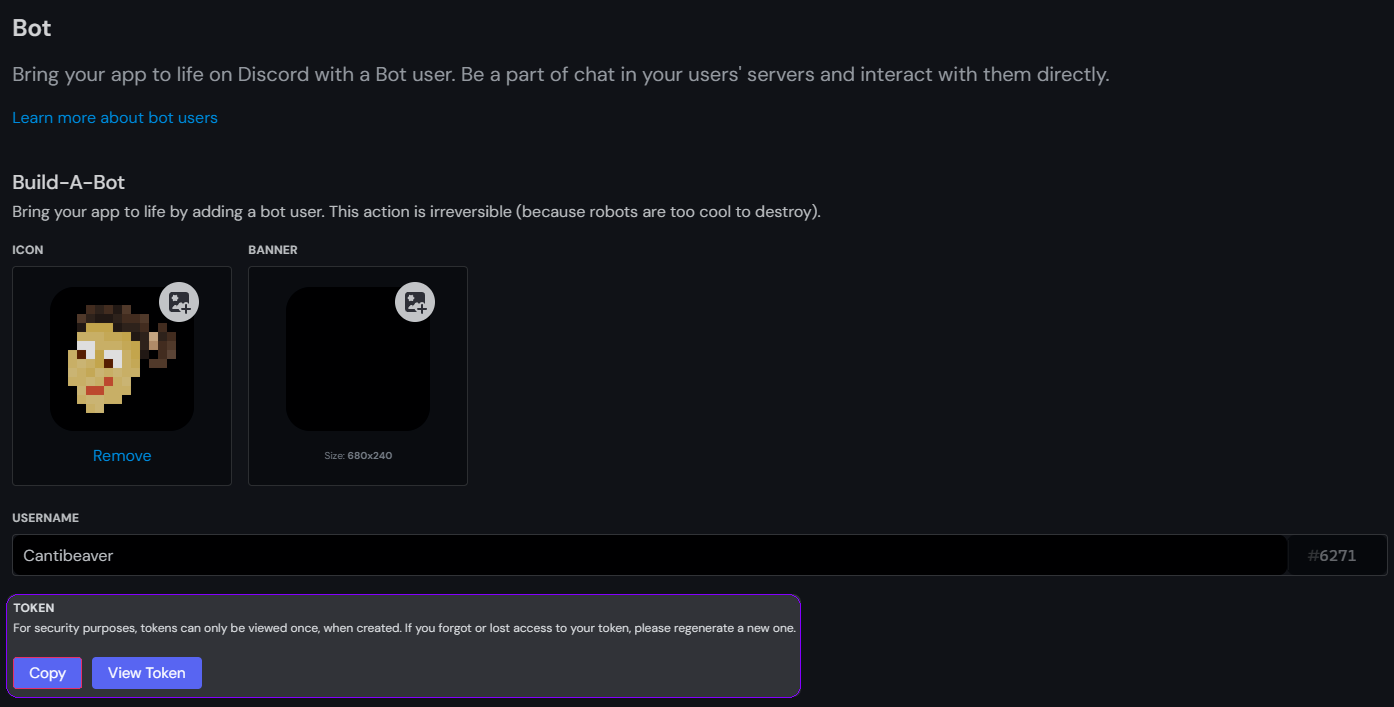The width and height of the screenshot is (1394, 707).
Task: Open the Learn more about bot users link
Action: click(x=115, y=118)
